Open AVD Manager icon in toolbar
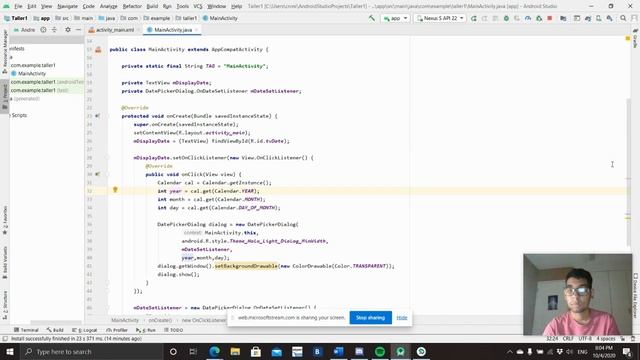 click(x=598, y=18)
